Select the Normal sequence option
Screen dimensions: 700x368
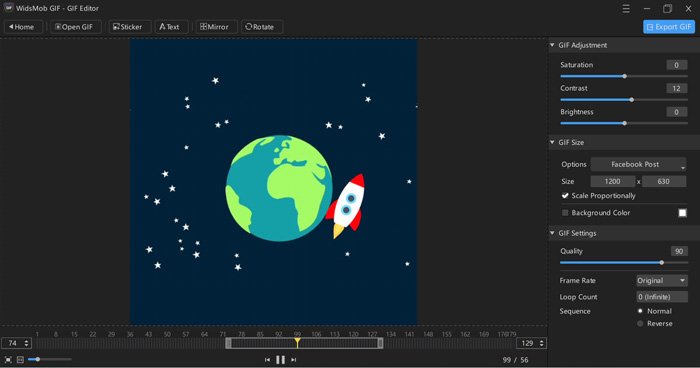[x=640, y=311]
